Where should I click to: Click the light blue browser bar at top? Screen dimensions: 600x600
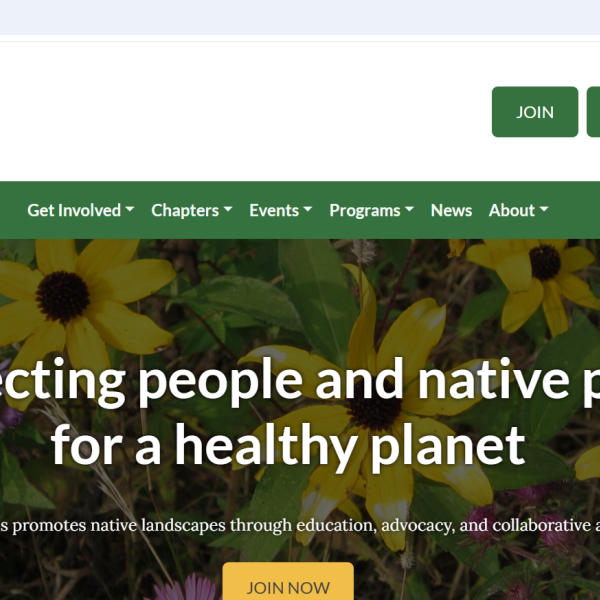click(x=300, y=17)
